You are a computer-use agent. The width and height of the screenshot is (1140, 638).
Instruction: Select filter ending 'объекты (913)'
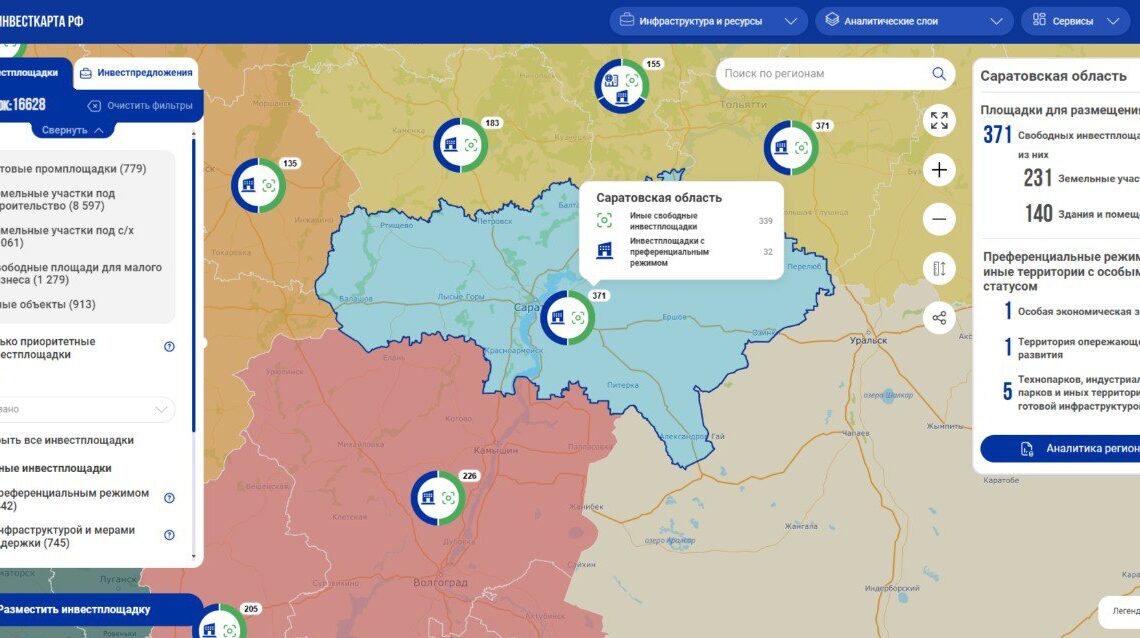pos(48,304)
